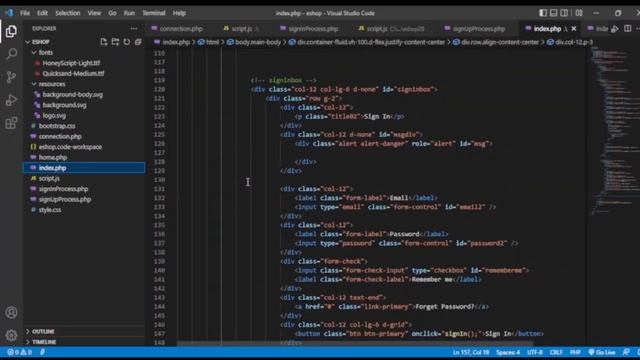Open the Selection menu
The image size is (640, 360).
[x=68, y=13]
